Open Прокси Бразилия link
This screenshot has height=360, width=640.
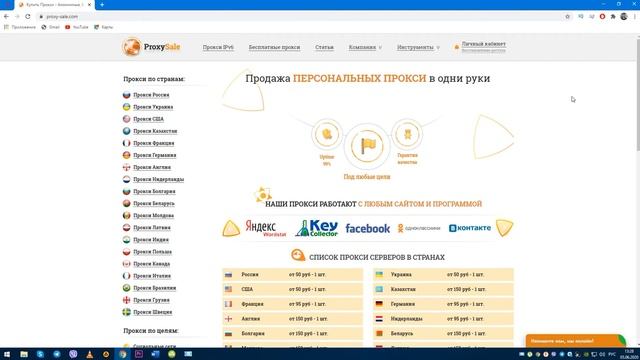[x=155, y=288]
